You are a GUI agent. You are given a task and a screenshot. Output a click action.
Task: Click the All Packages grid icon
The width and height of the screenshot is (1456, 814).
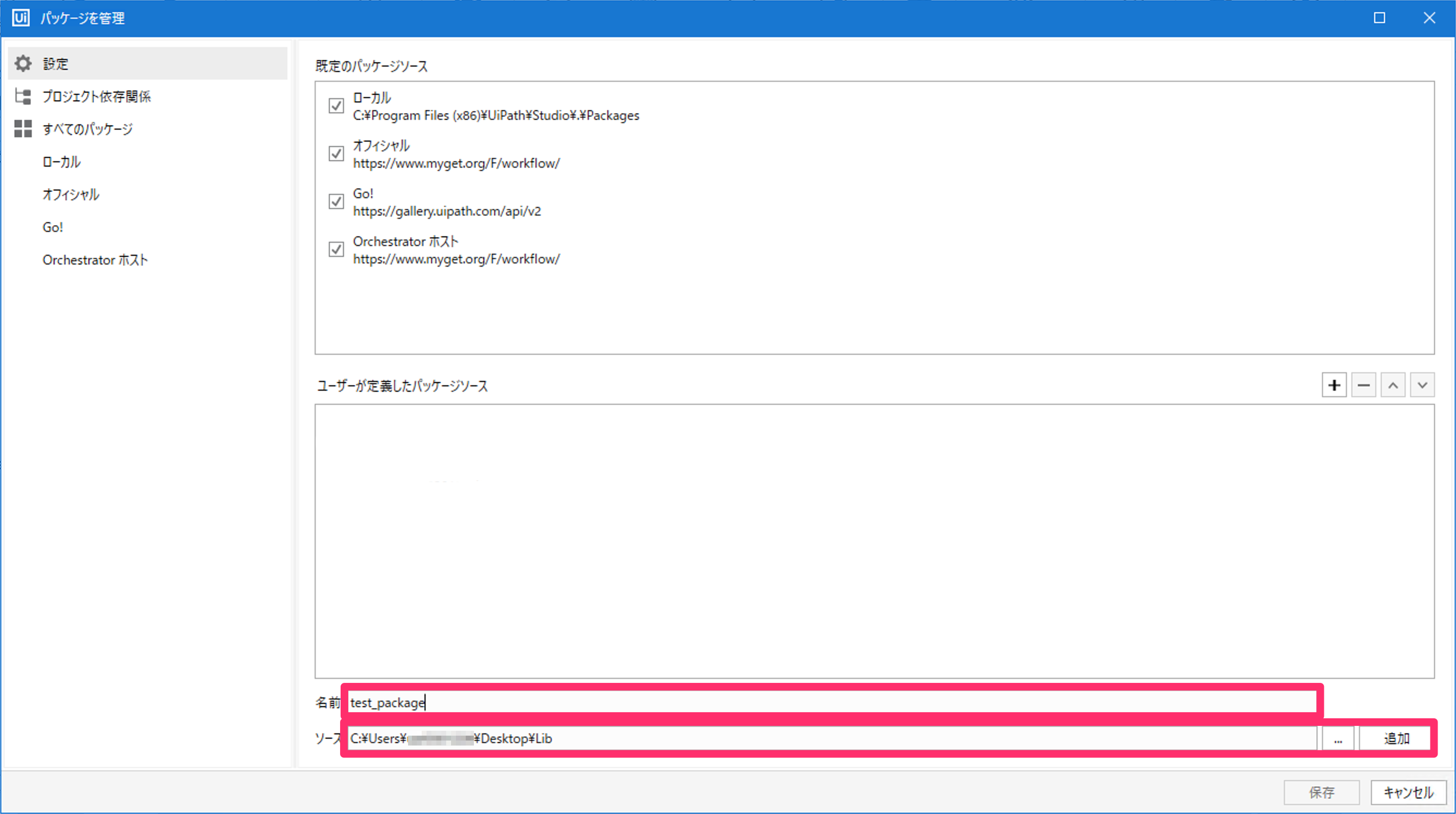[x=23, y=129]
